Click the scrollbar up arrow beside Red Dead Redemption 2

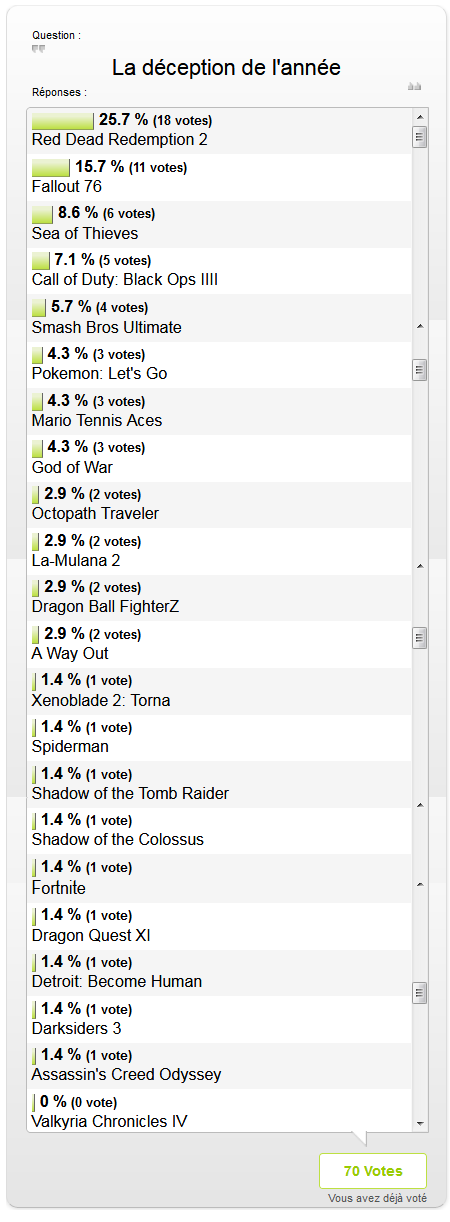pyautogui.click(x=420, y=117)
